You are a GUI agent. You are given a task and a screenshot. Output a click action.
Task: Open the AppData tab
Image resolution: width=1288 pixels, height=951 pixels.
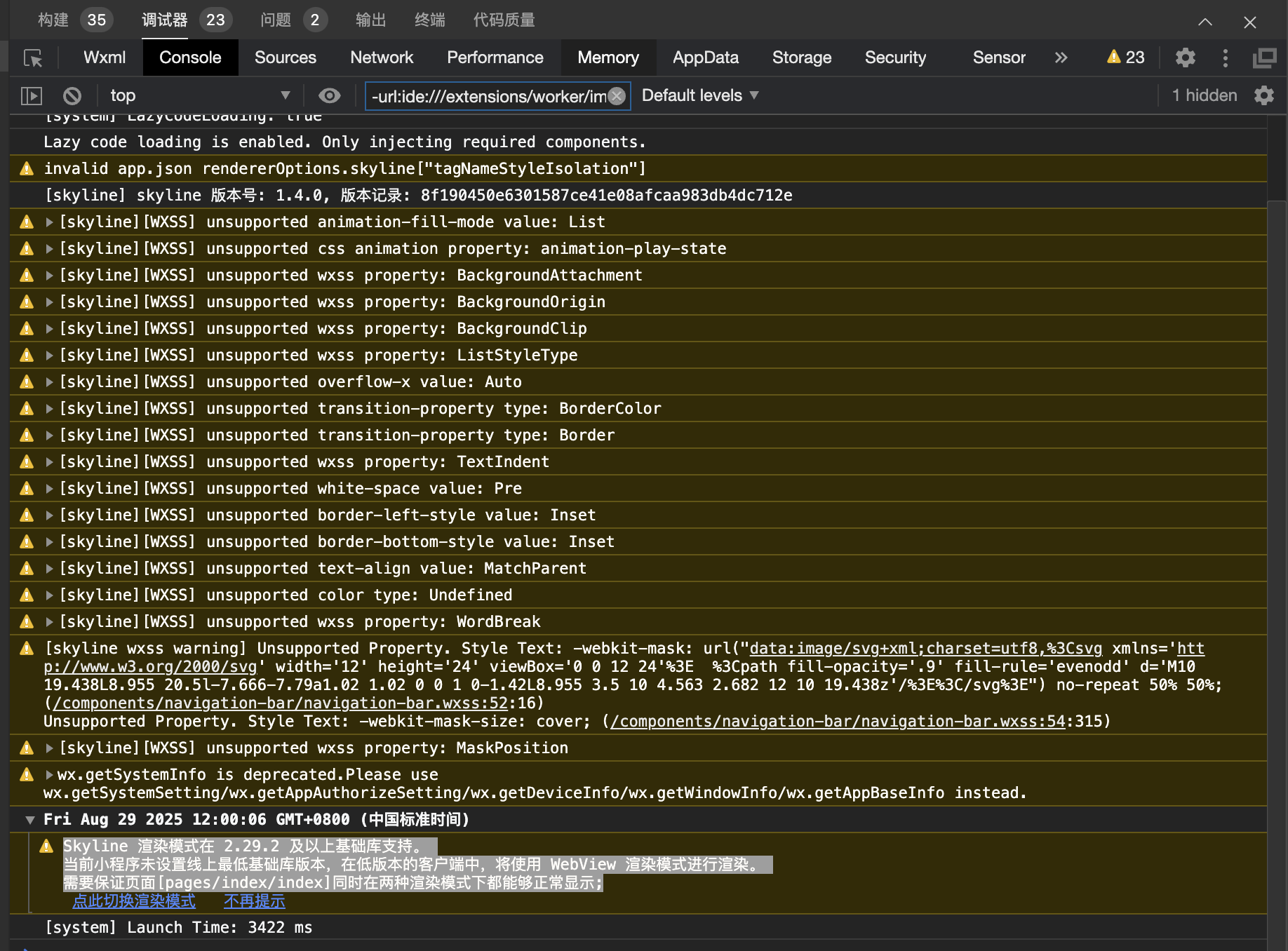pos(706,58)
